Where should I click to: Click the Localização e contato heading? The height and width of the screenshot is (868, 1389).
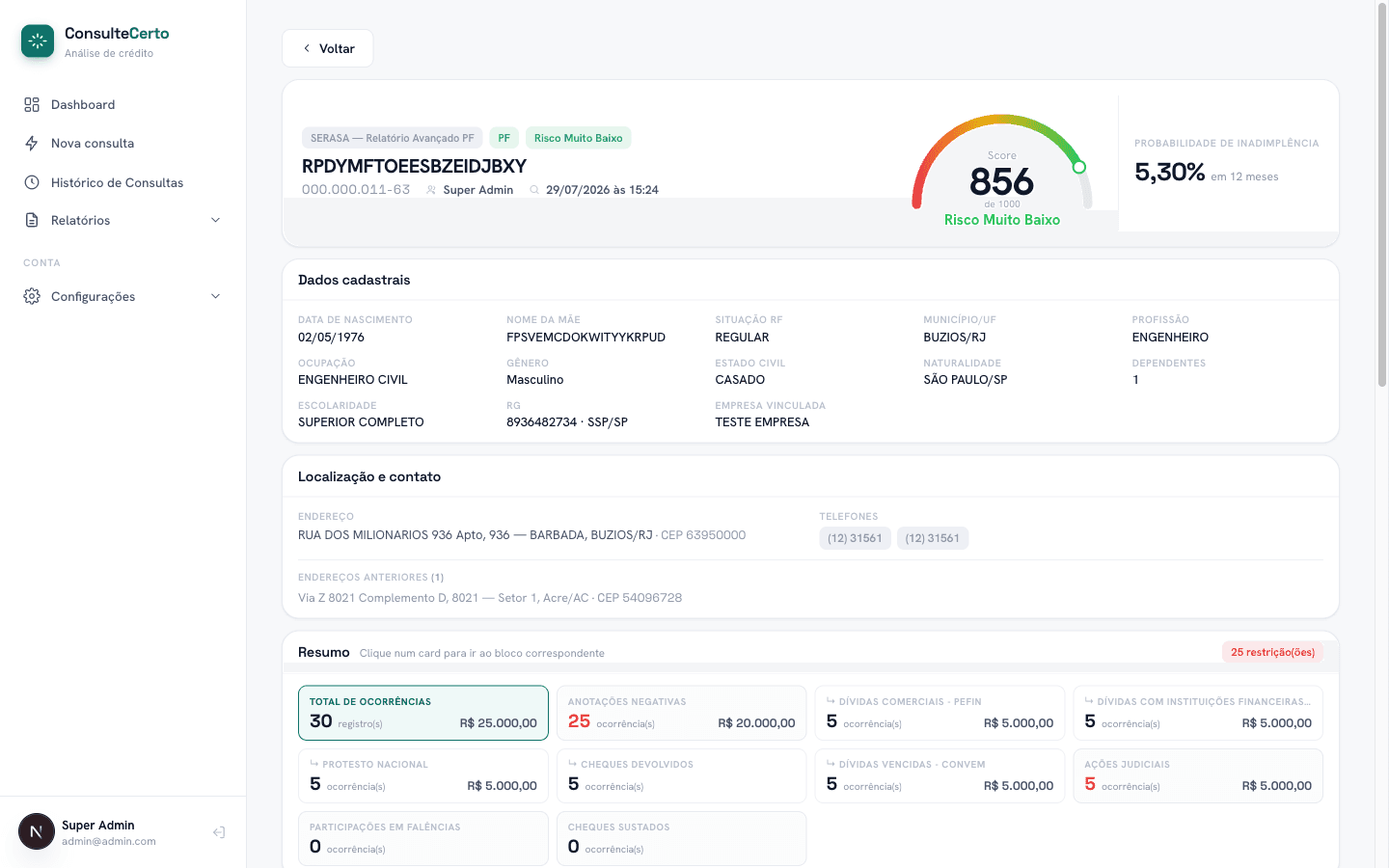point(369,476)
